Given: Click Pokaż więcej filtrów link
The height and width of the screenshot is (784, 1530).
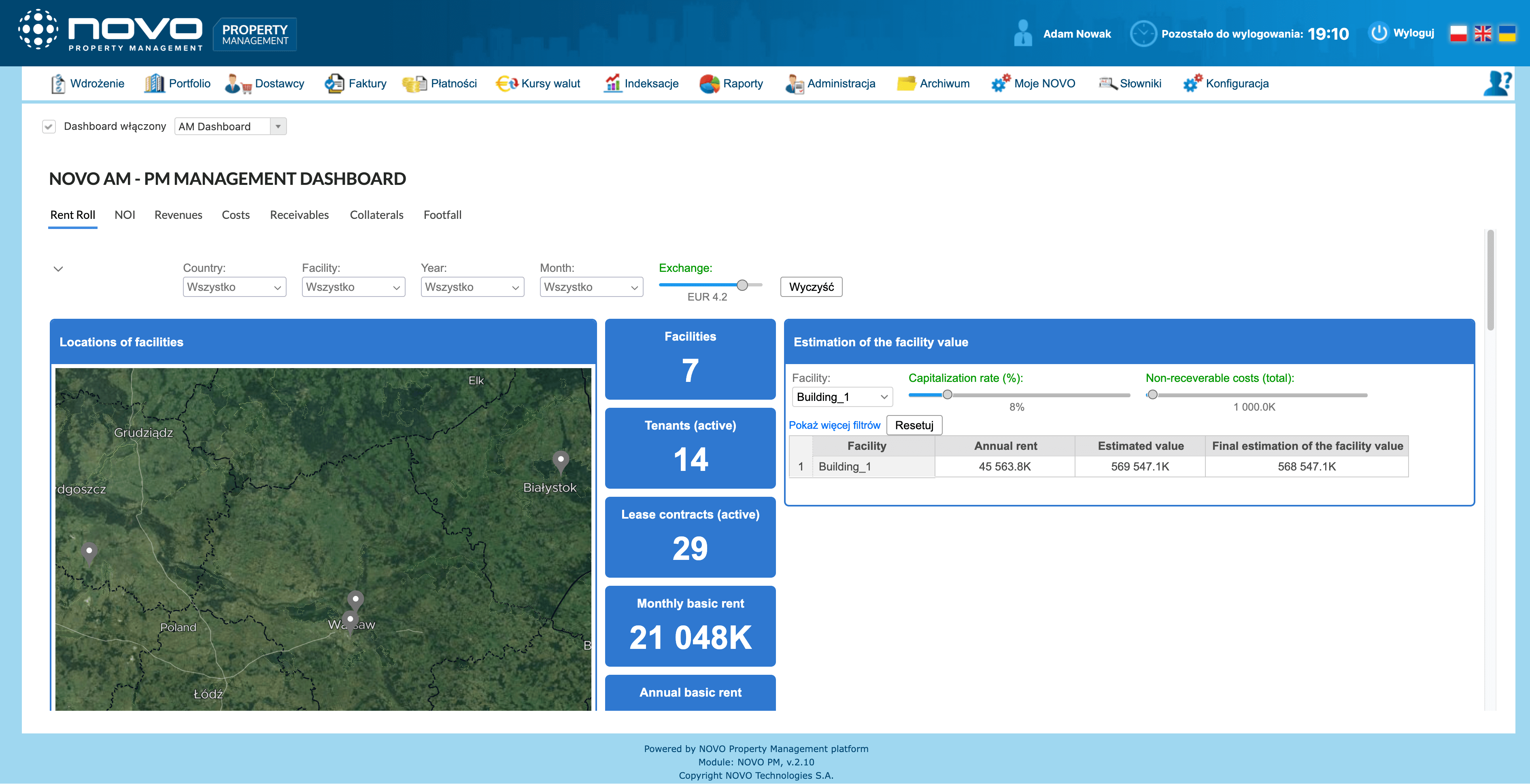Looking at the screenshot, I should [834, 426].
